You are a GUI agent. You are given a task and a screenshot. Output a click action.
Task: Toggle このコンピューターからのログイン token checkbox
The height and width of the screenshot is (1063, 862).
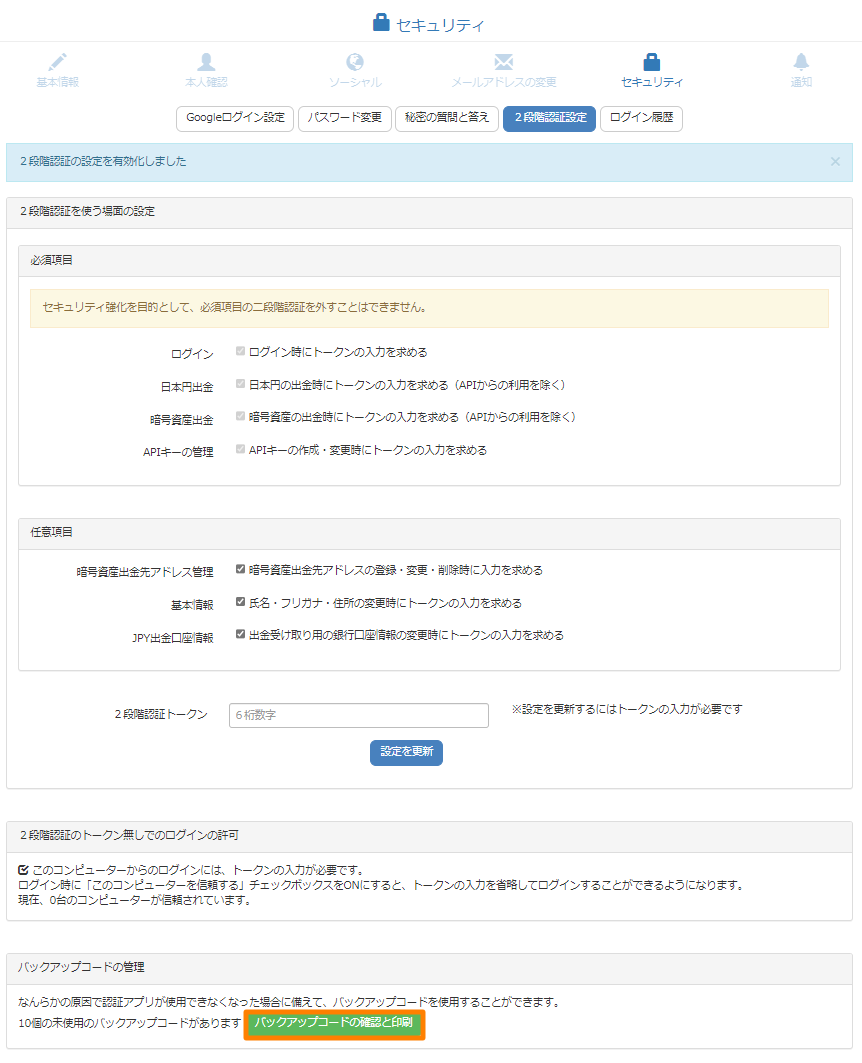tap(24, 870)
